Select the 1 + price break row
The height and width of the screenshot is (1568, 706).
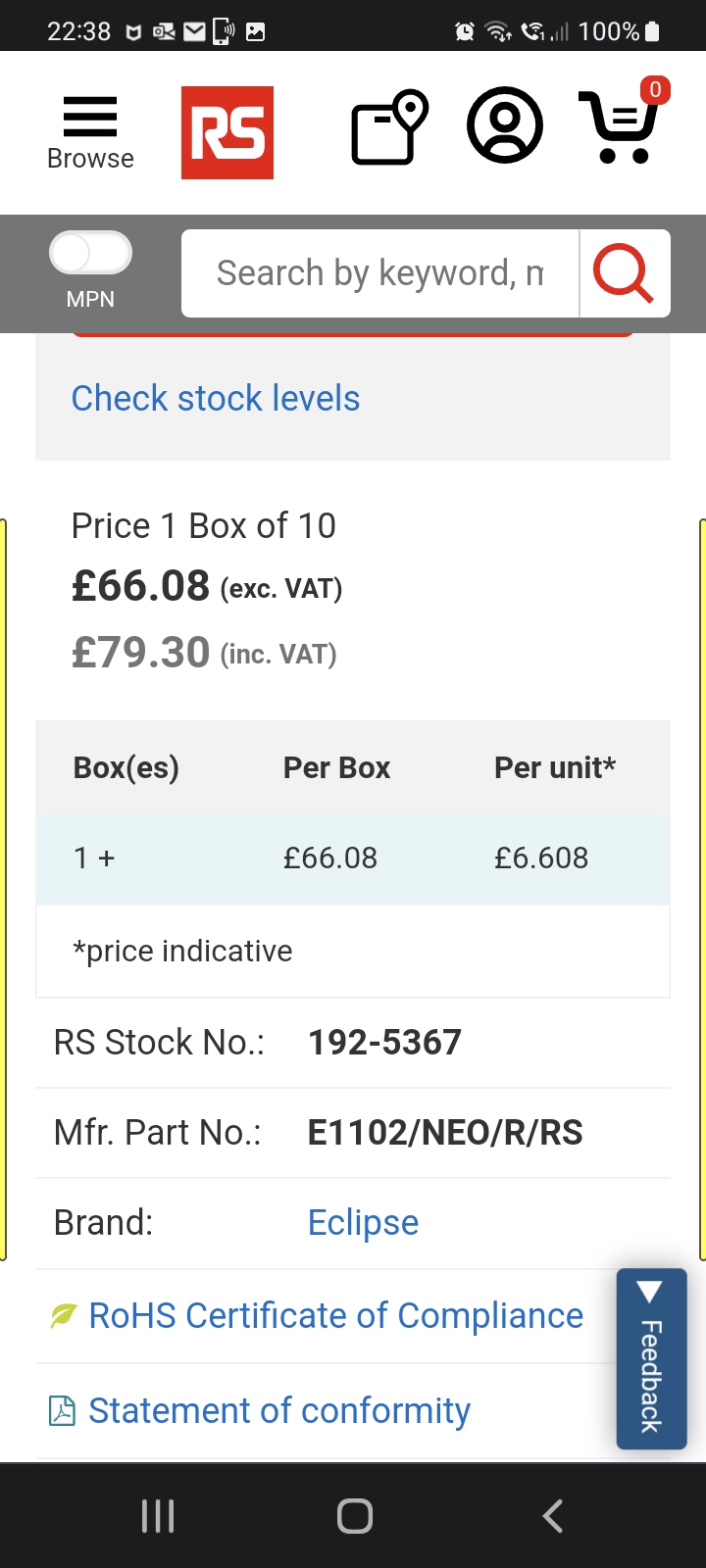pos(353,858)
